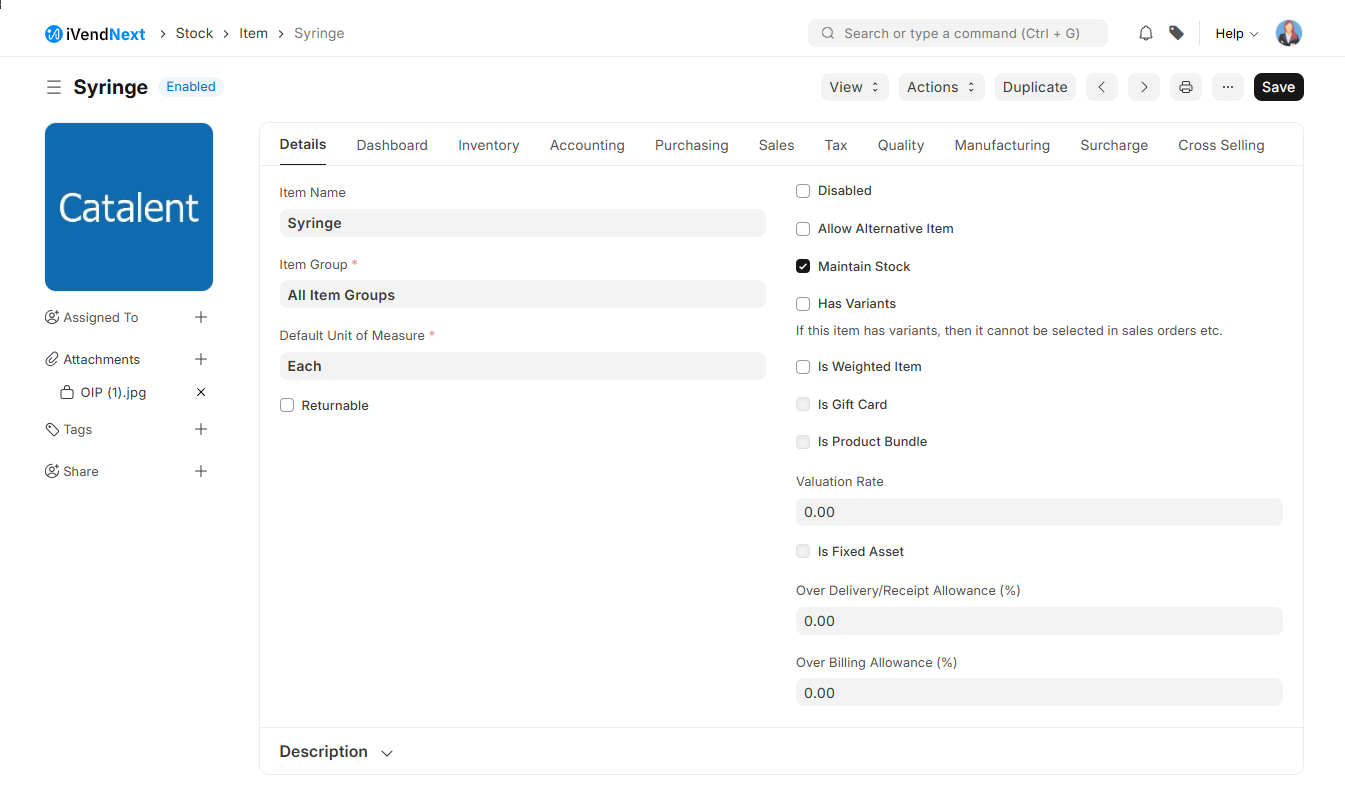The height and width of the screenshot is (803, 1345).
Task: Tick the Has Variants checkbox
Action: click(803, 304)
